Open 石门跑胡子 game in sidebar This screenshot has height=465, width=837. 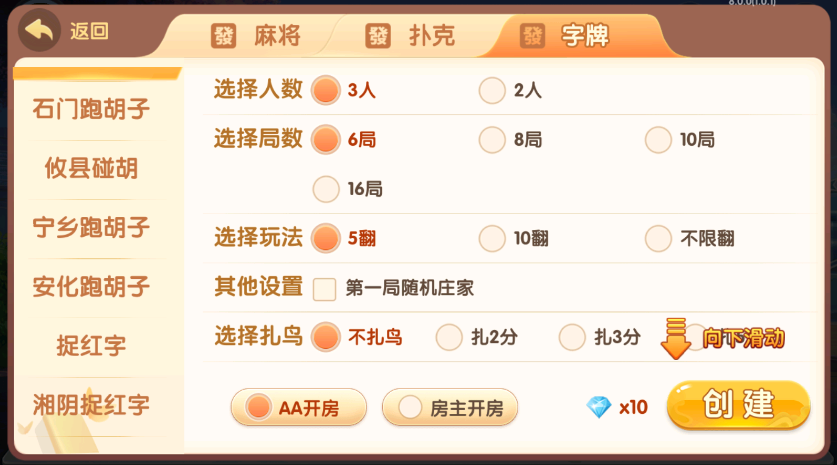(91, 109)
